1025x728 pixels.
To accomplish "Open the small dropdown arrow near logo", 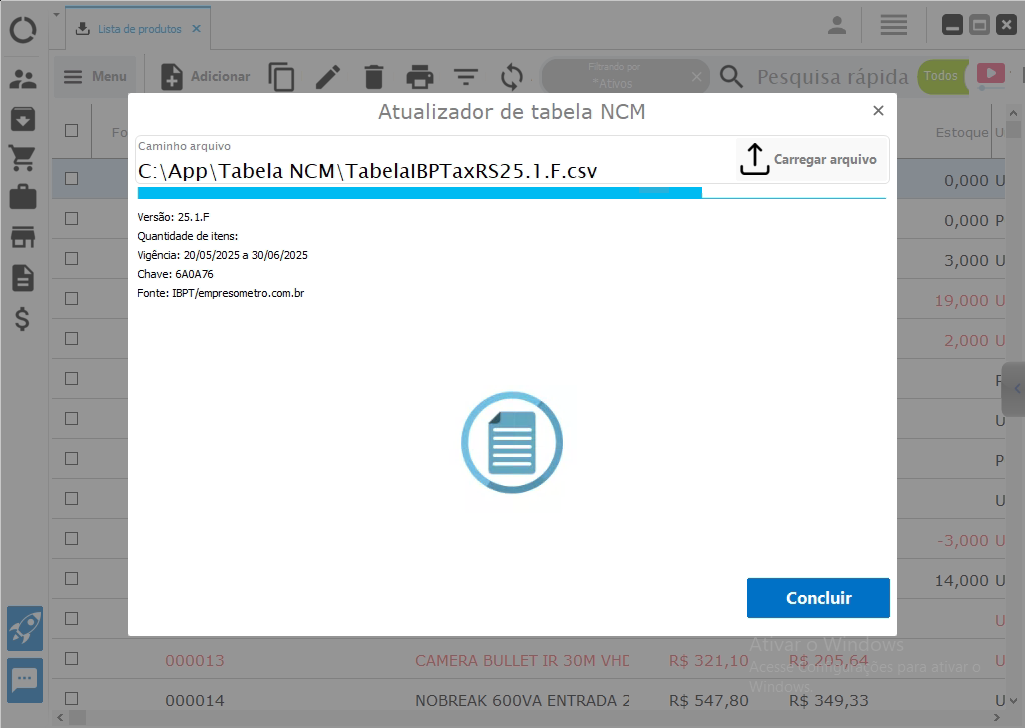I will [56, 16].
